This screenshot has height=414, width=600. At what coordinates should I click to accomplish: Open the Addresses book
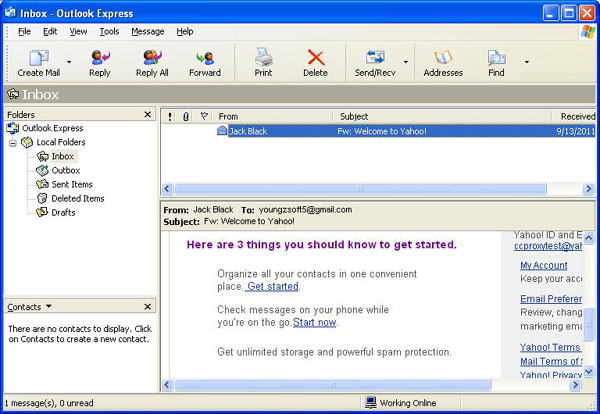pyautogui.click(x=443, y=63)
